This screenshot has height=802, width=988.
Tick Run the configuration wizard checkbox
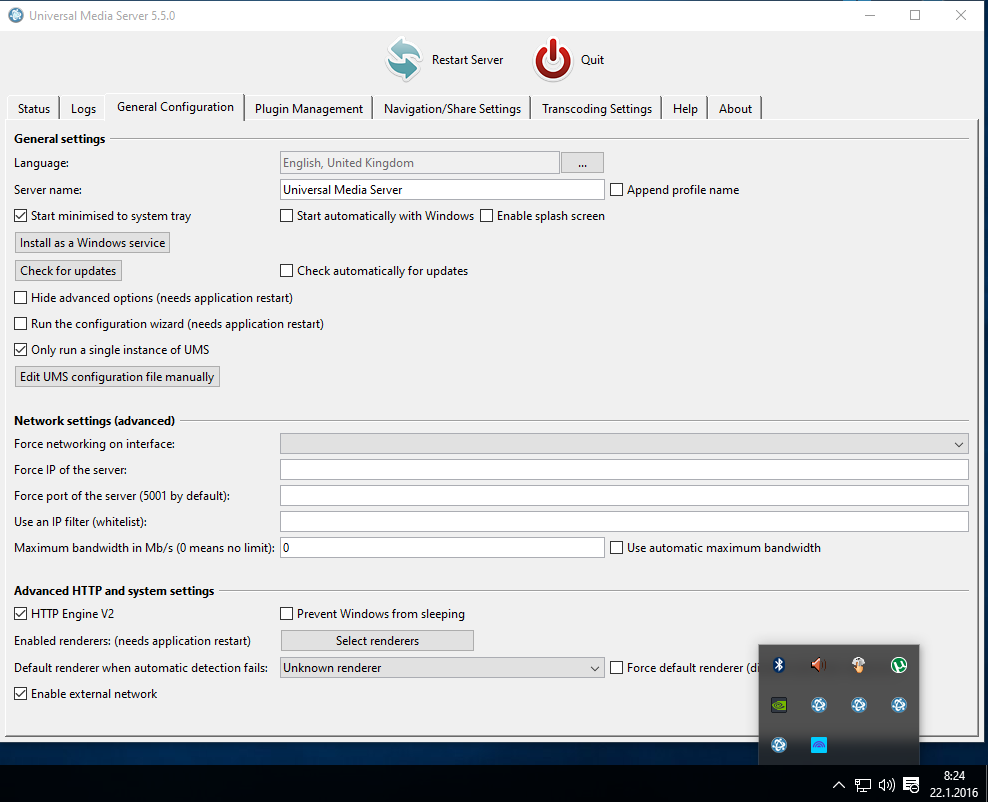point(21,324)
